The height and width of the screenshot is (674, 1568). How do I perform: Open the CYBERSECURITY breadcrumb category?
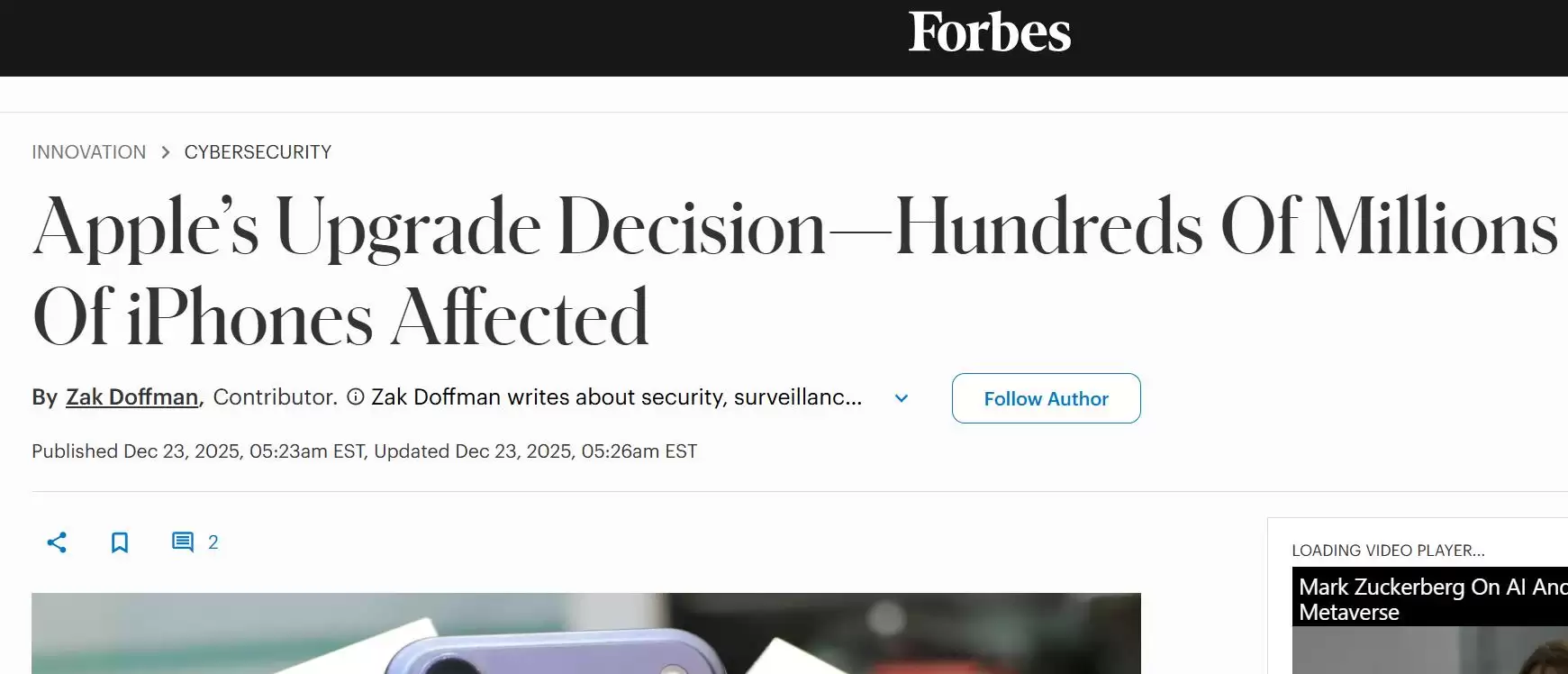click(258, 152)
